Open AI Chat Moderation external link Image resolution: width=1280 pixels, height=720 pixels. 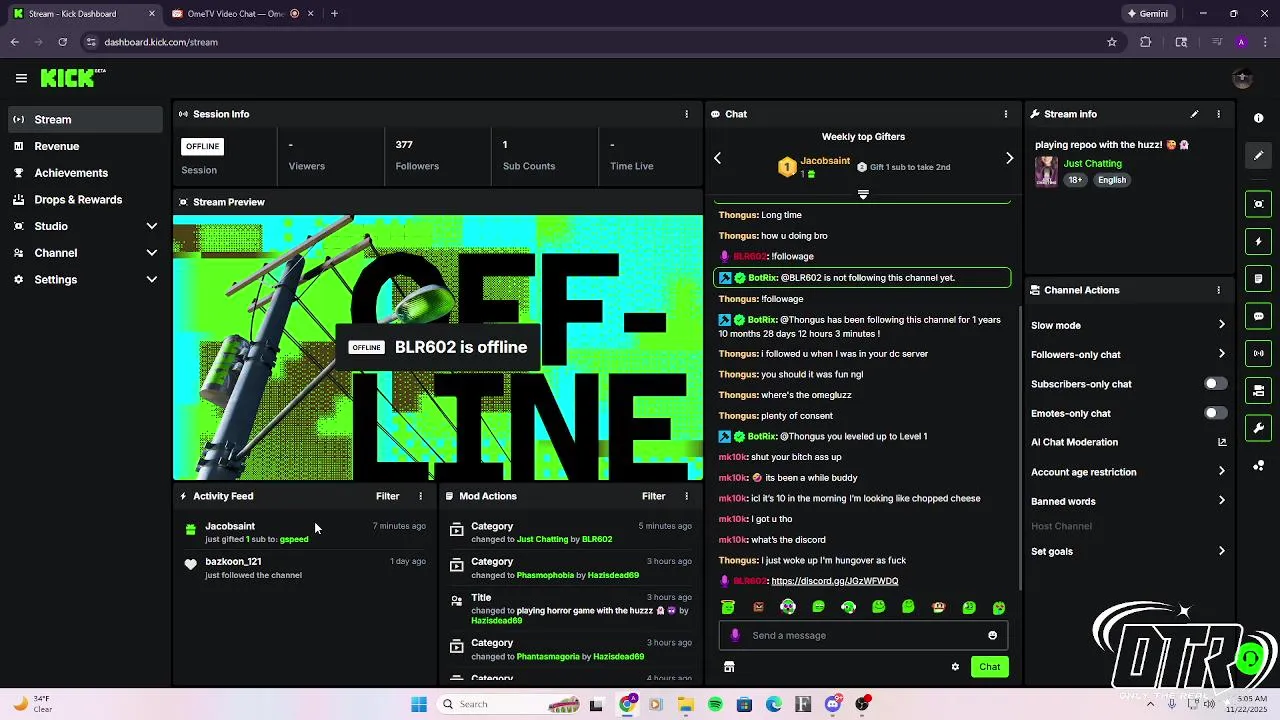(1222, 442)
